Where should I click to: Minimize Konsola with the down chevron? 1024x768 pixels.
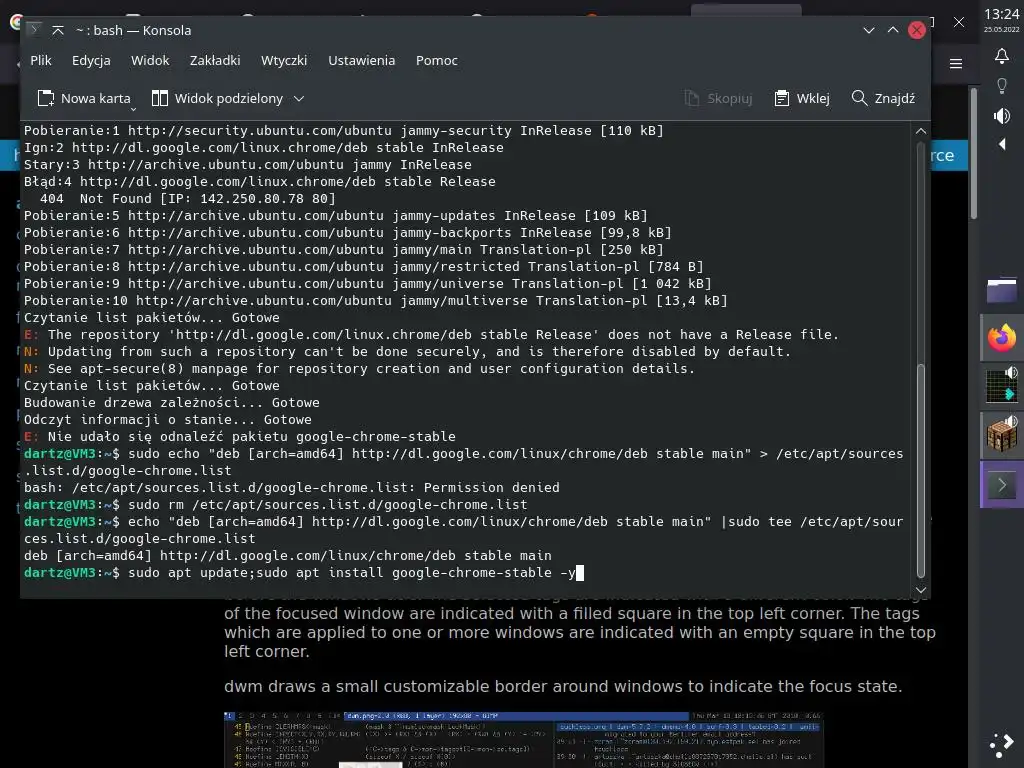(x=869, y=30)
